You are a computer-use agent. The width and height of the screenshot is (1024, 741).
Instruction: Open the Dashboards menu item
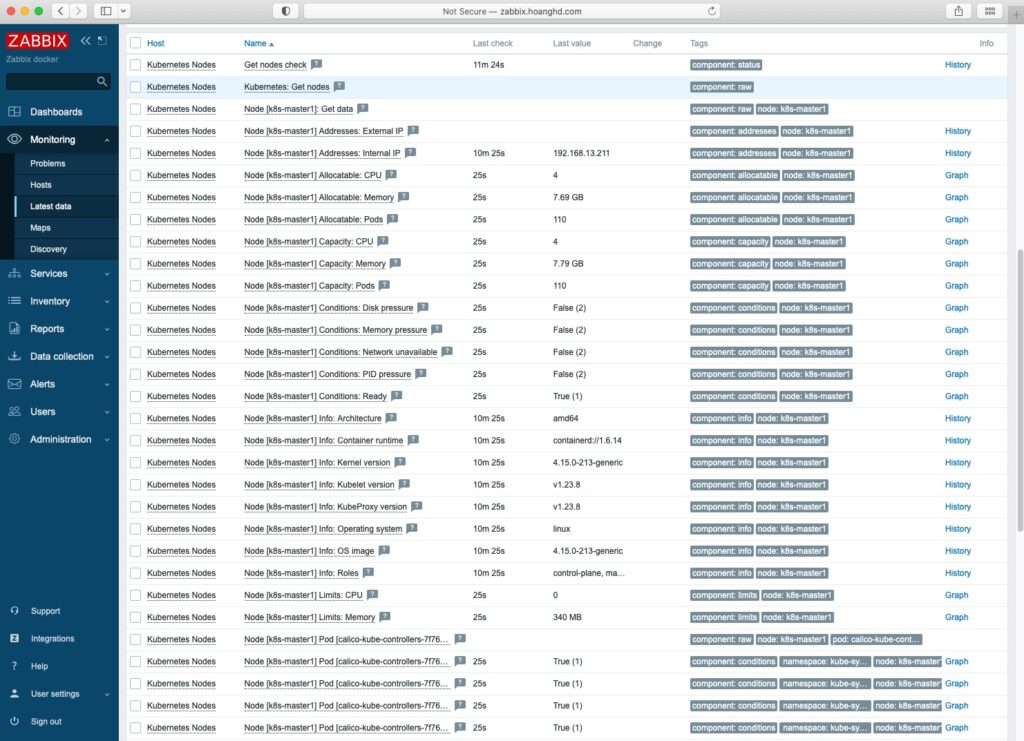coord(56,112)
